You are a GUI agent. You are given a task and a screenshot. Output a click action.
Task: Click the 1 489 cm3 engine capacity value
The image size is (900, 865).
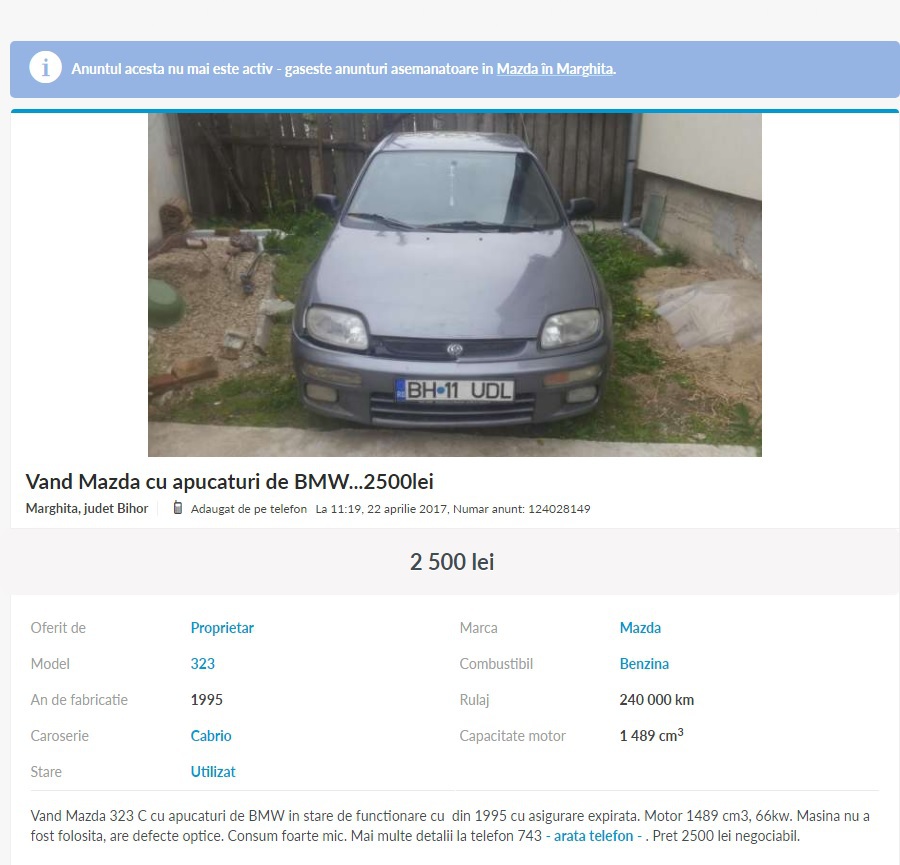651,735
